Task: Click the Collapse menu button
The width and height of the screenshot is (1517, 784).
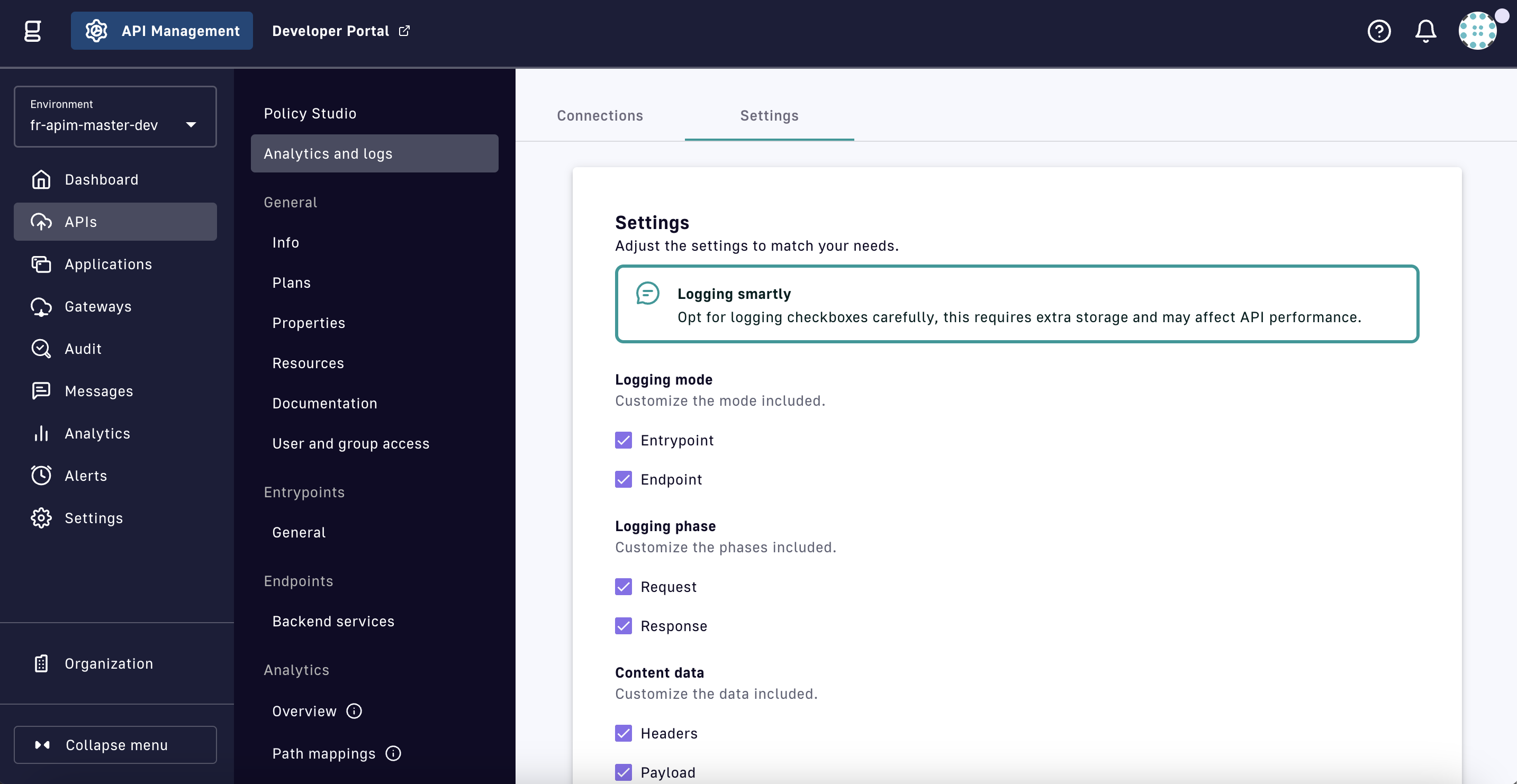Action: (x=115, y=745)
